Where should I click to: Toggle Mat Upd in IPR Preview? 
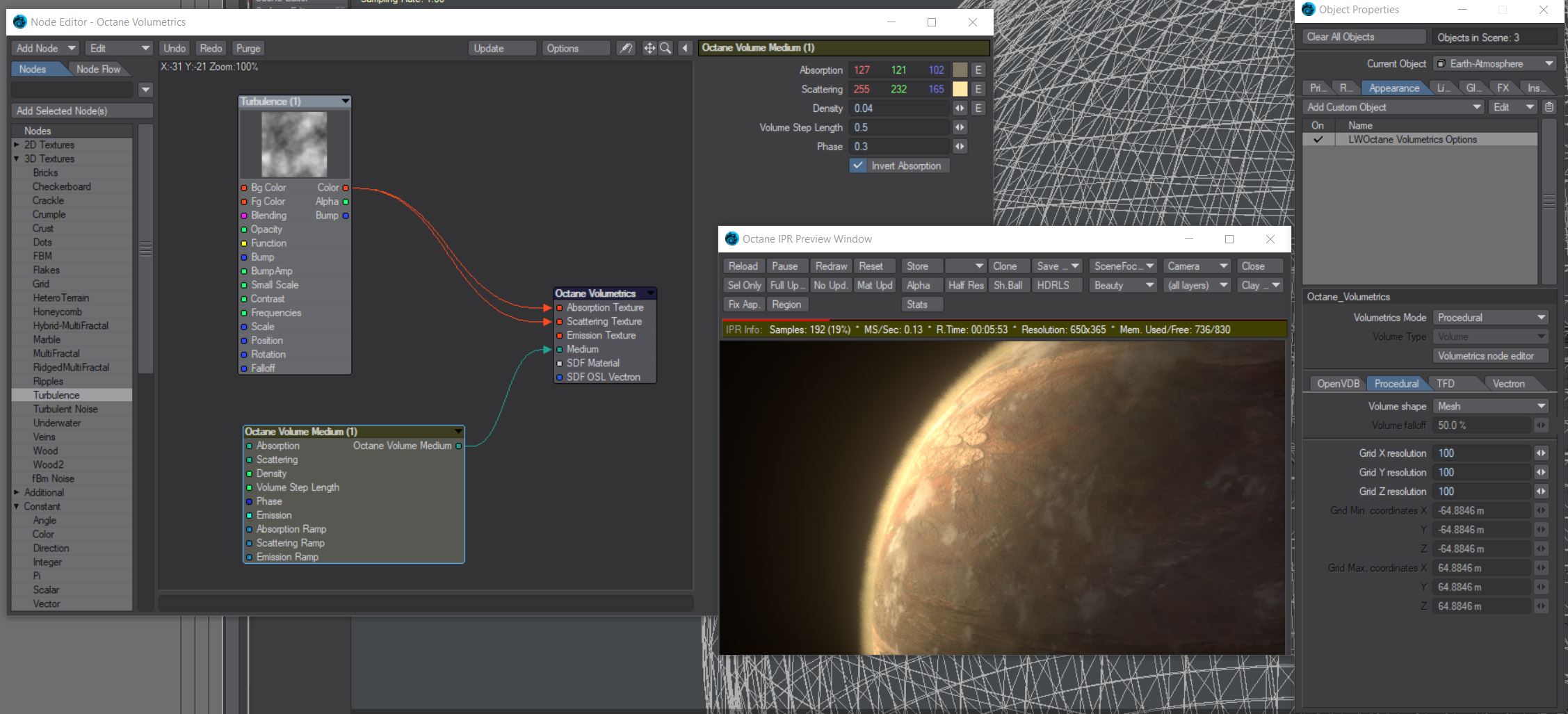point(875,285)
